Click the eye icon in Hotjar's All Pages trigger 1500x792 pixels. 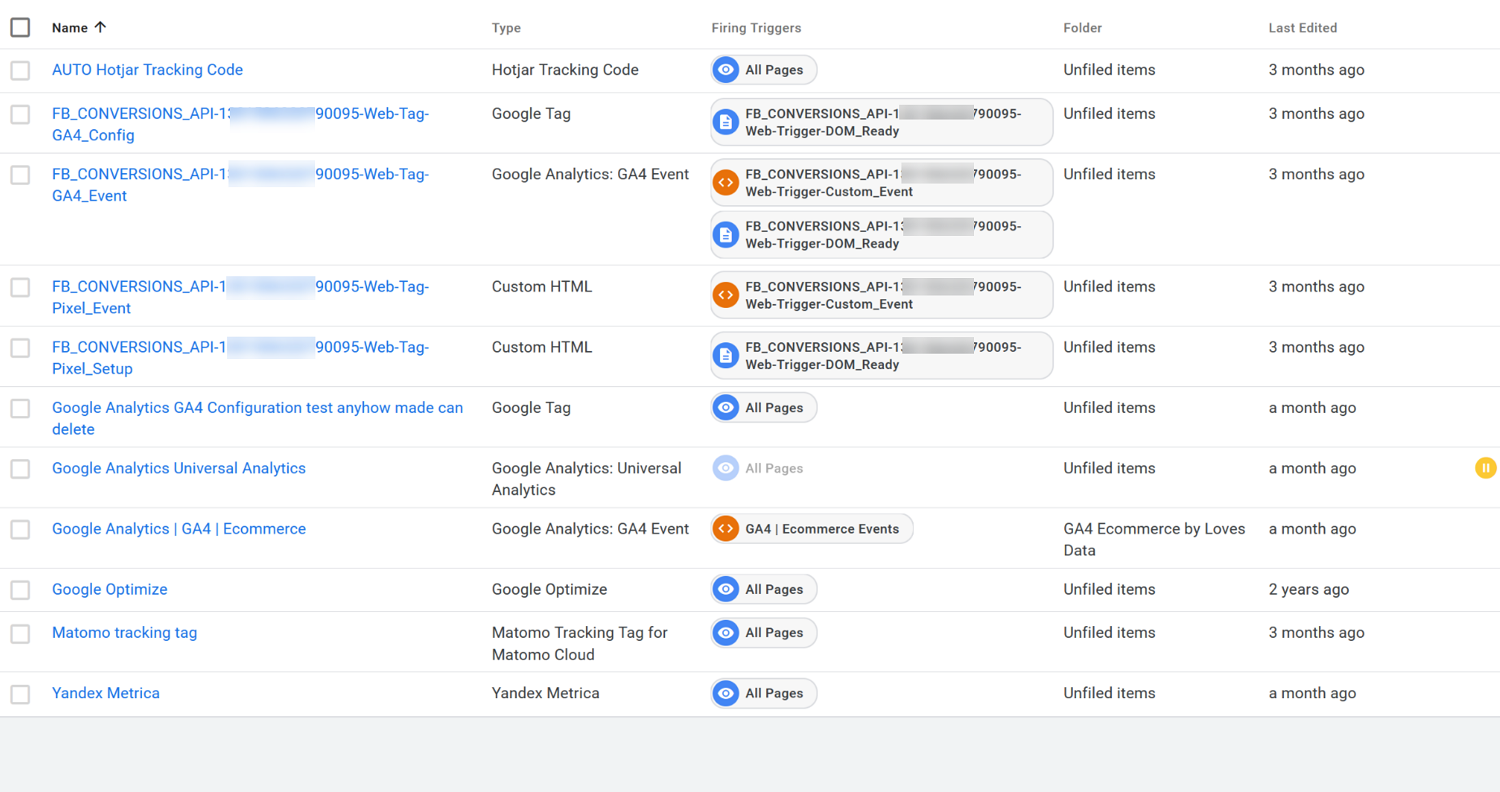[x=726, y=70]
